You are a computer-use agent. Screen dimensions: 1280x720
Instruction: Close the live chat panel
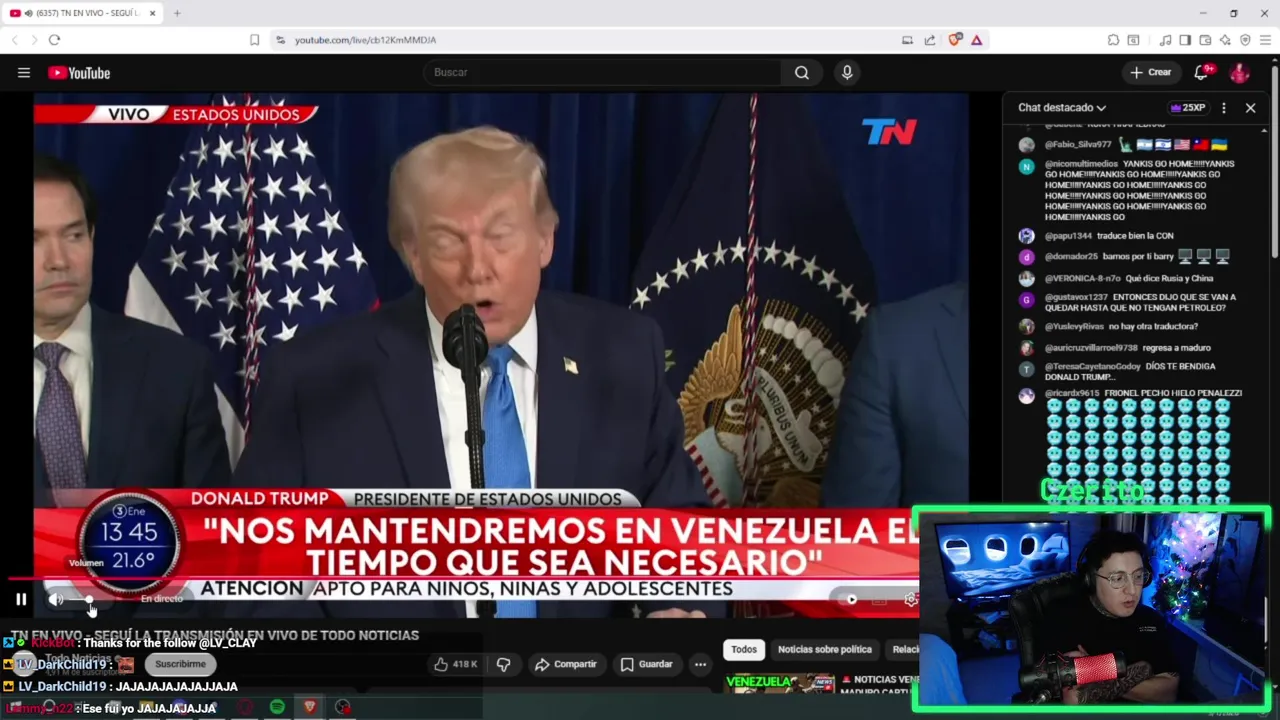click(x=1250, y=107)
